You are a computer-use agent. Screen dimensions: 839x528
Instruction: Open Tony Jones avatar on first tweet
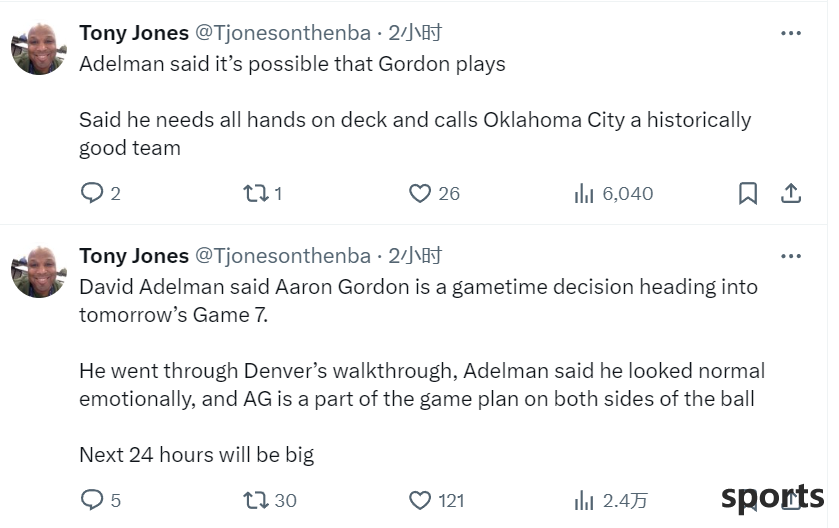(39, 48)
